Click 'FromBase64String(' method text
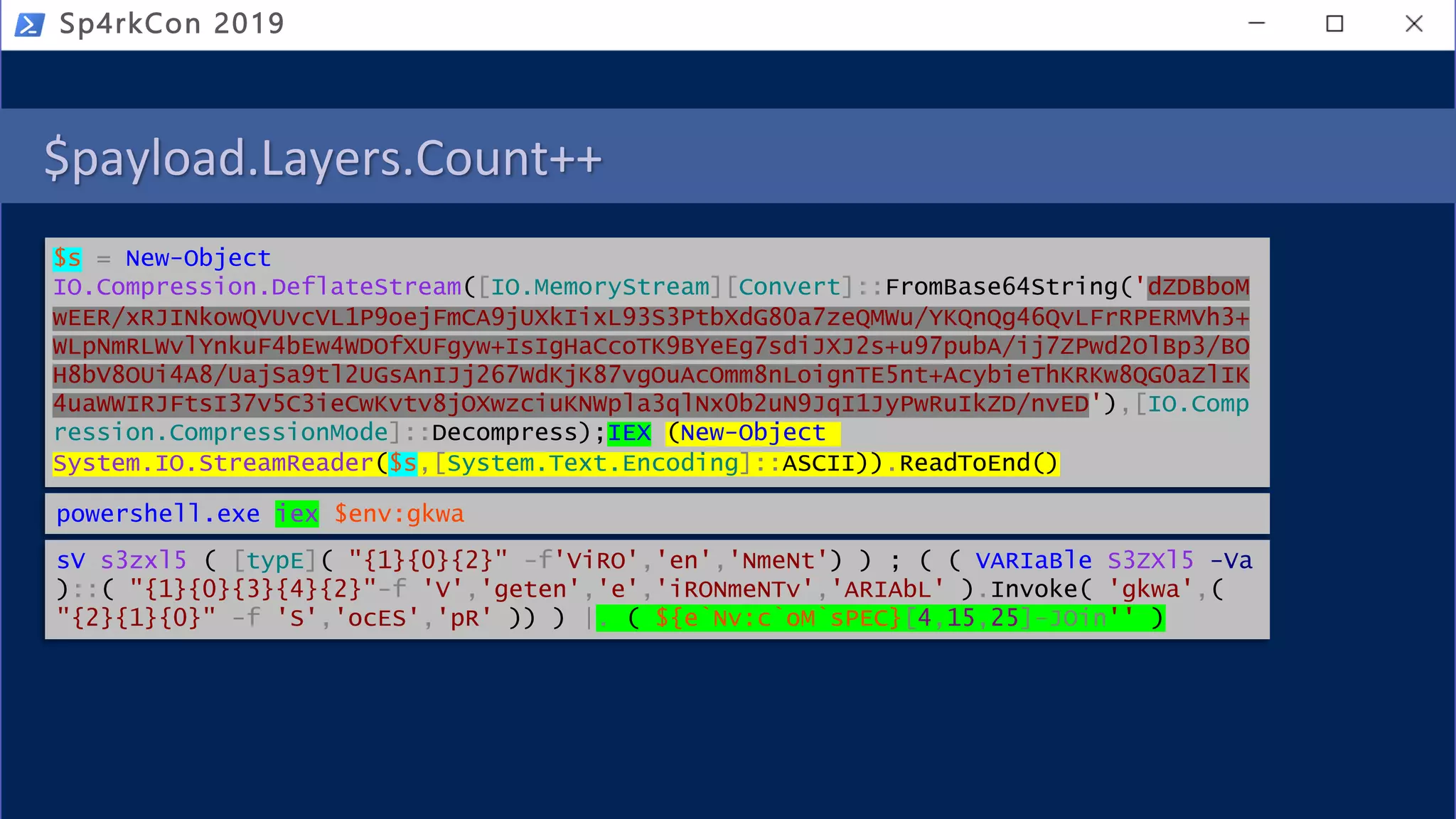1456x819 pixels. (x=1009, y=287)
